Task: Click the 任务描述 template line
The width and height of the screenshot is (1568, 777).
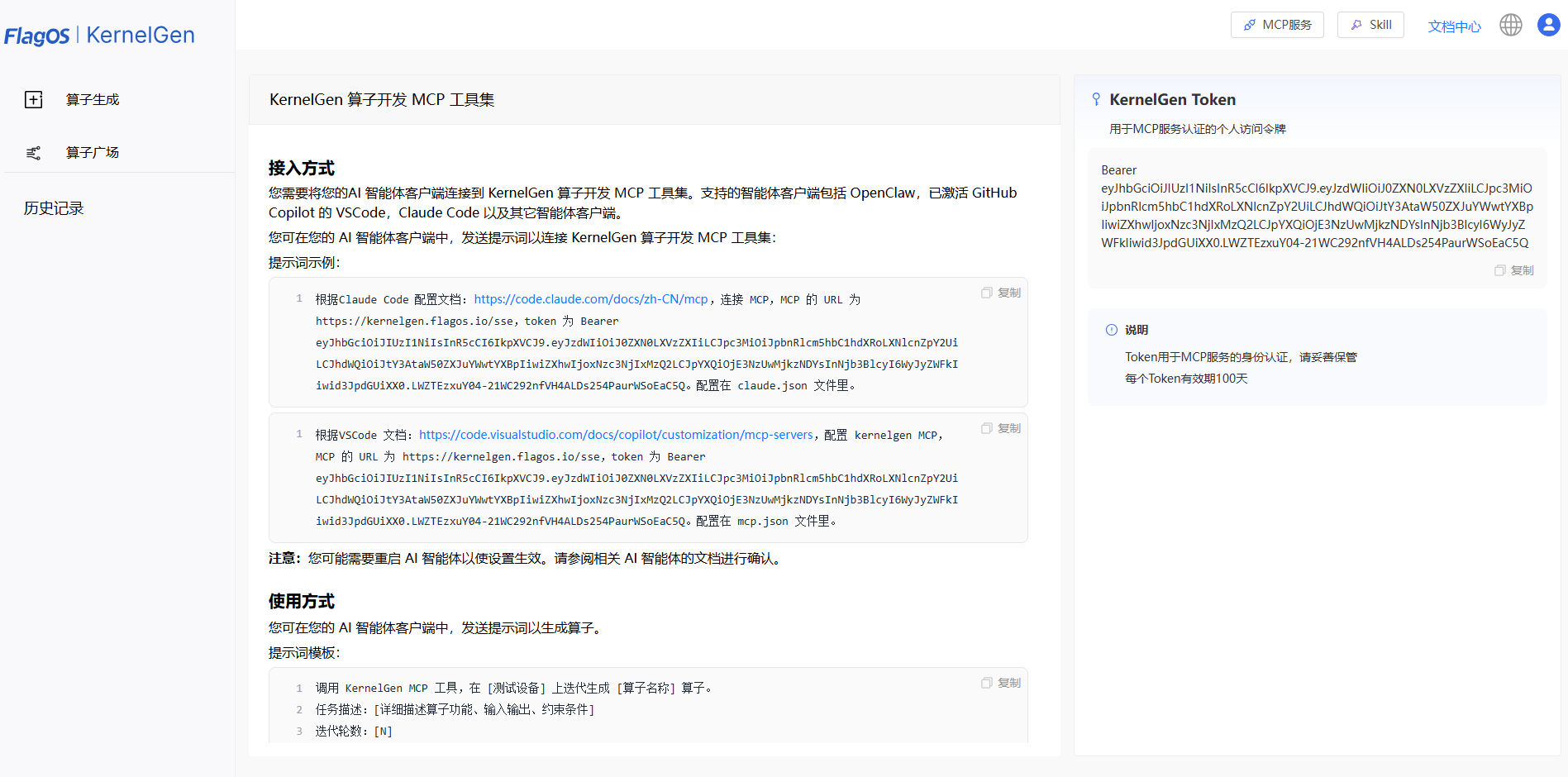Action: coord(455,709)
